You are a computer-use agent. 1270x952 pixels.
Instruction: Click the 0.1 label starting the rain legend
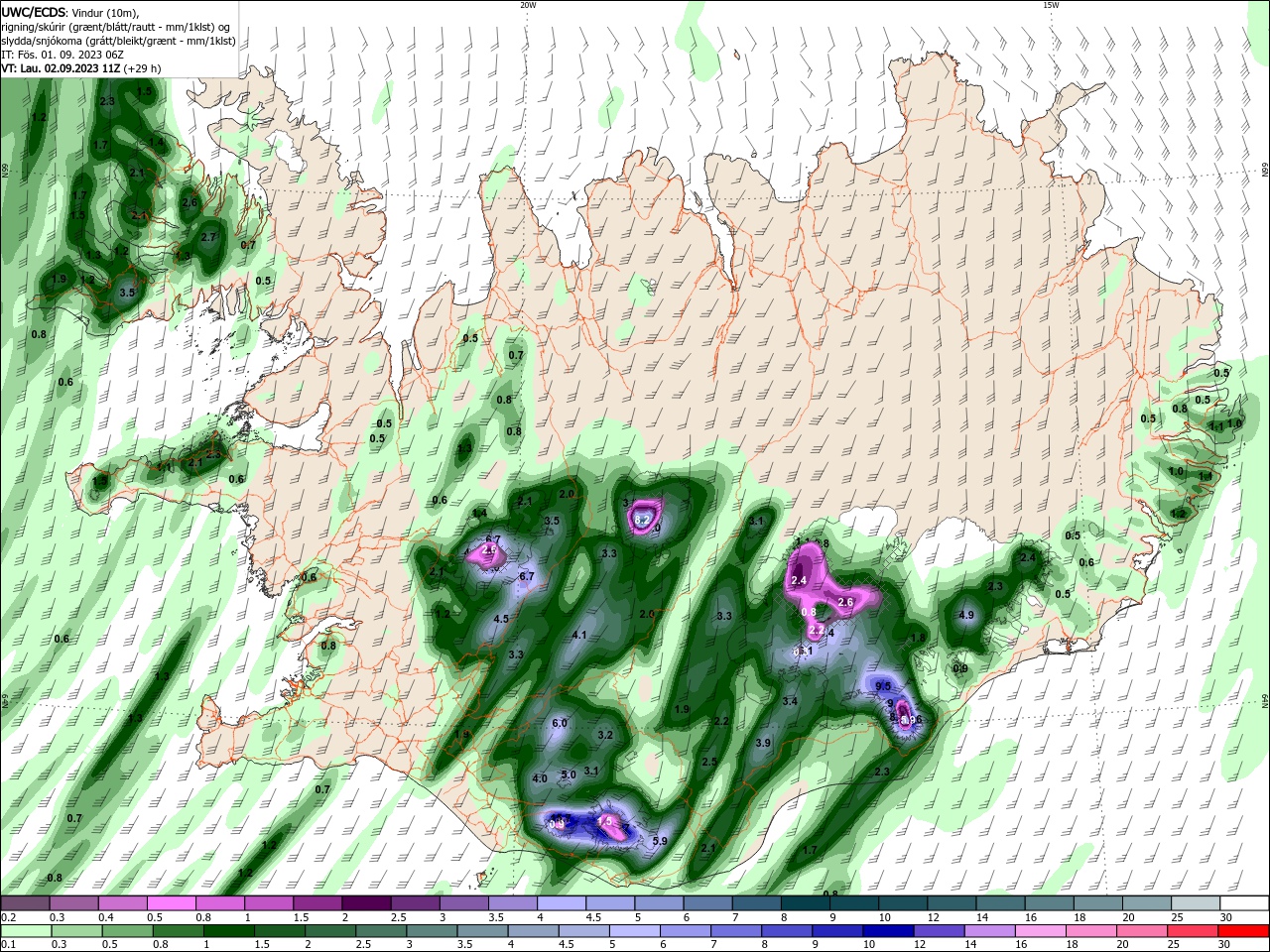pos(8,945)
